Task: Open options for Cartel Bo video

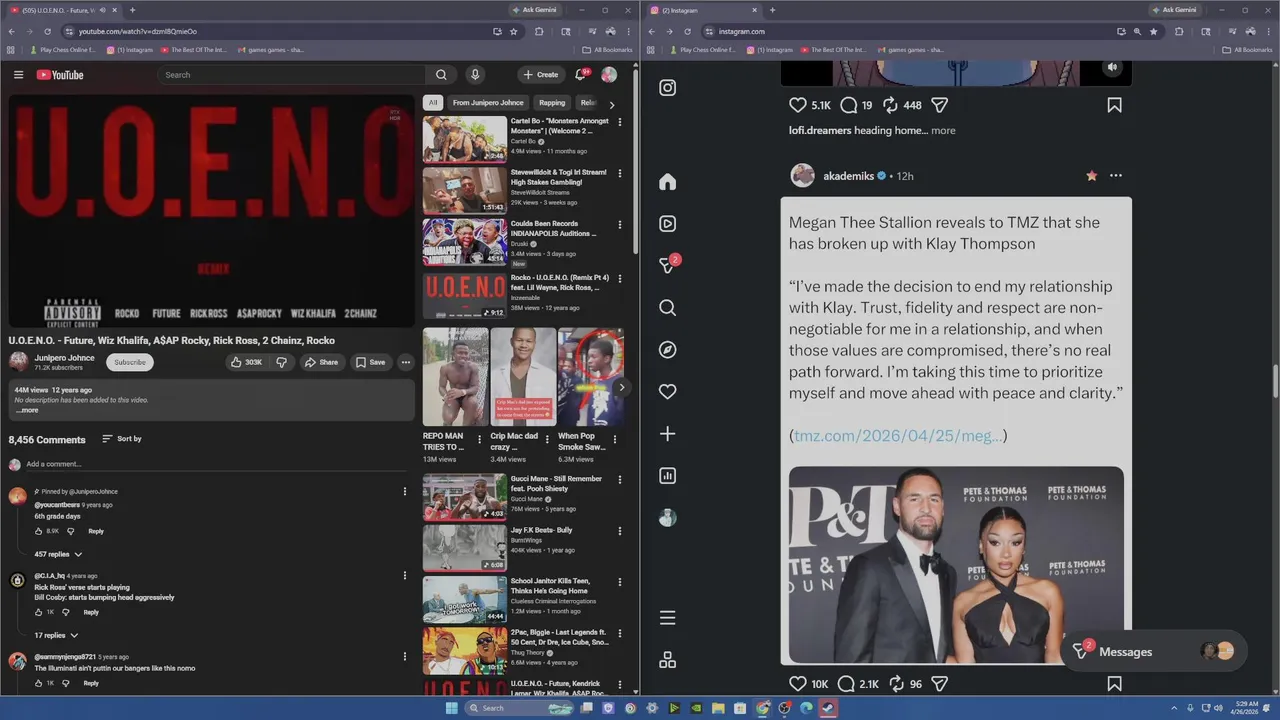Action: [620, 122]
